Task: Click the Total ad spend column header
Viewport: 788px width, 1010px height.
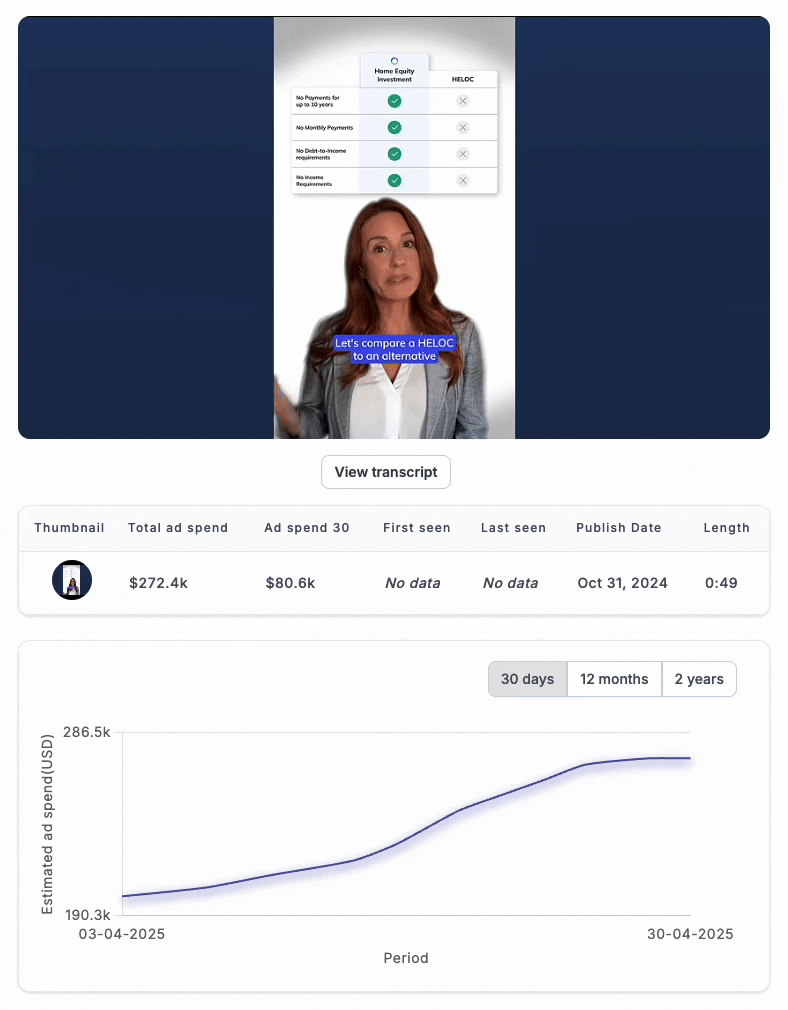Action: point(178,528)
